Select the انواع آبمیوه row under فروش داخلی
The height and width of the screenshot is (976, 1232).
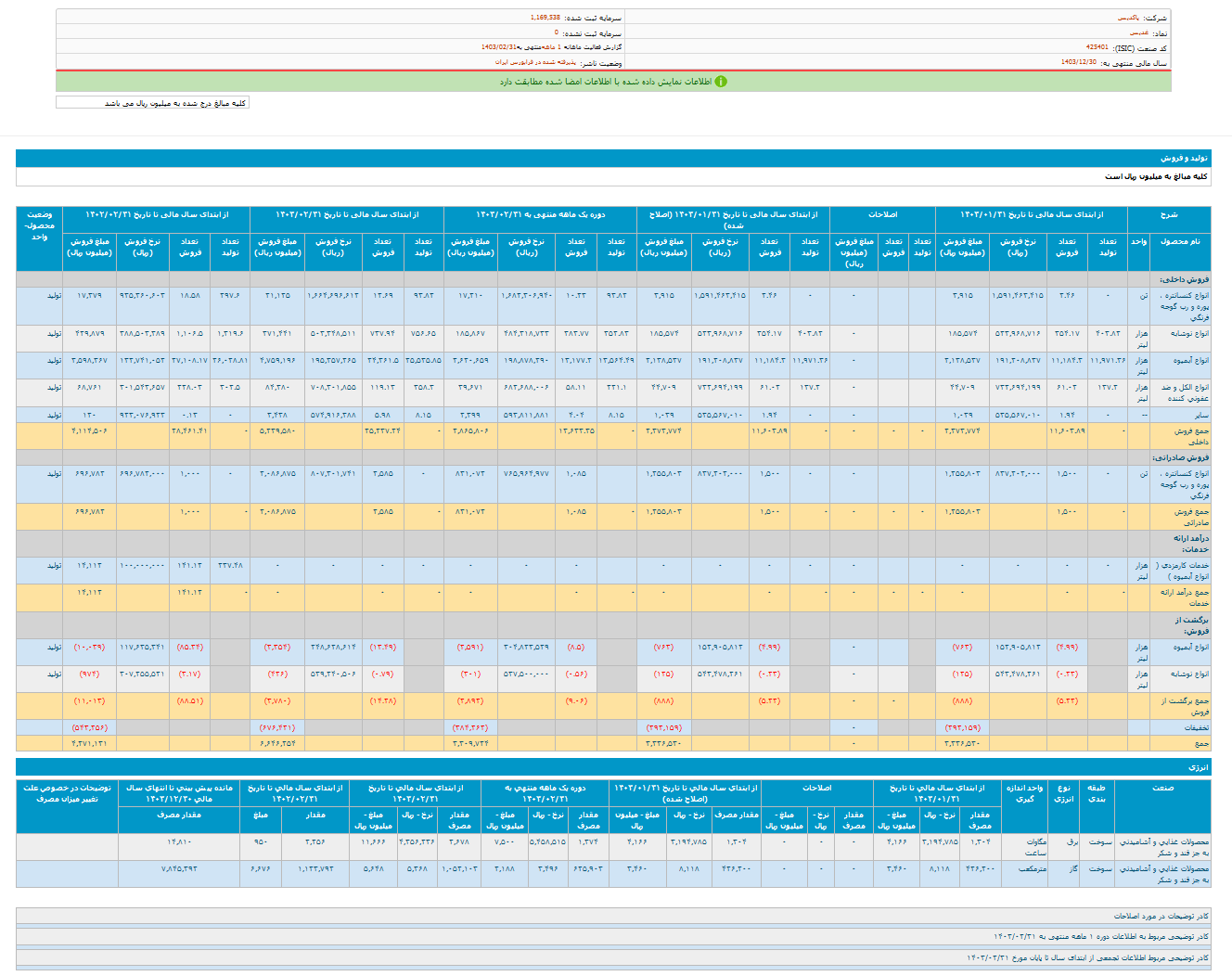(x=1190, y=360)
